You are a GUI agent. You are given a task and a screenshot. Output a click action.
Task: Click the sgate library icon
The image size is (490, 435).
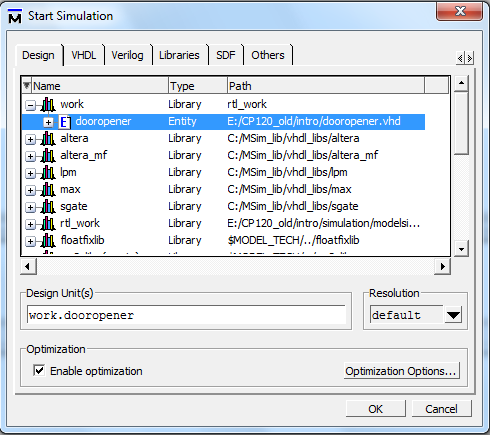point(48,207)
